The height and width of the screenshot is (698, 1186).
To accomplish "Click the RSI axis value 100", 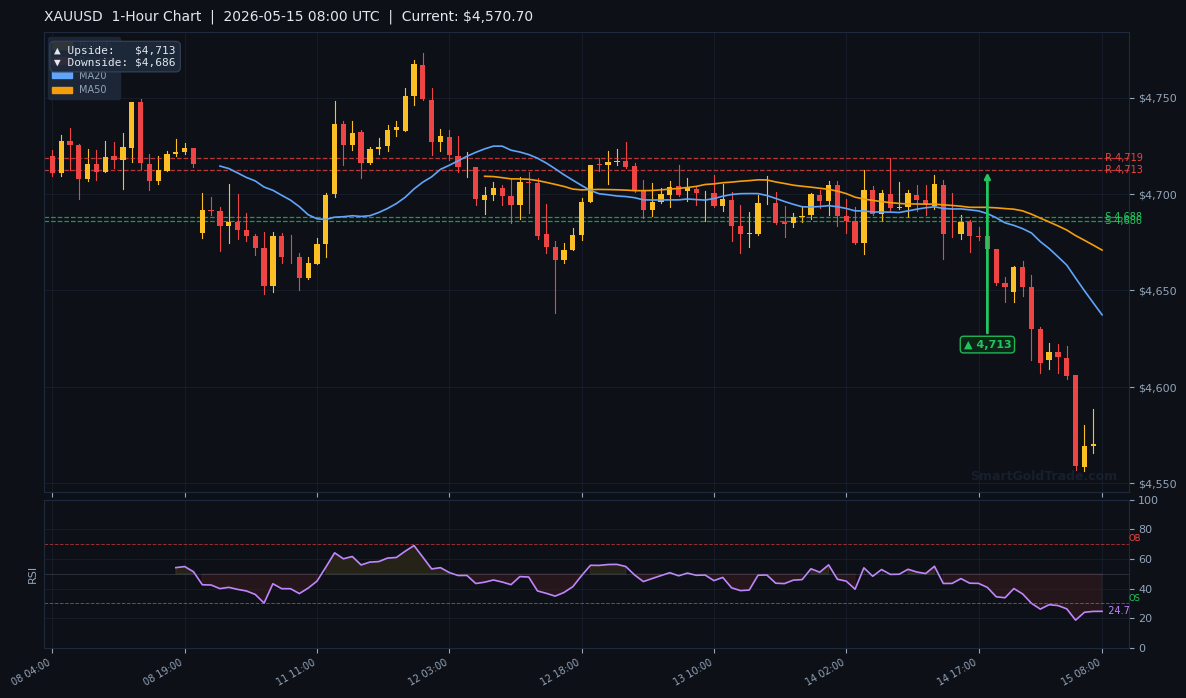I will [1147, 501].
